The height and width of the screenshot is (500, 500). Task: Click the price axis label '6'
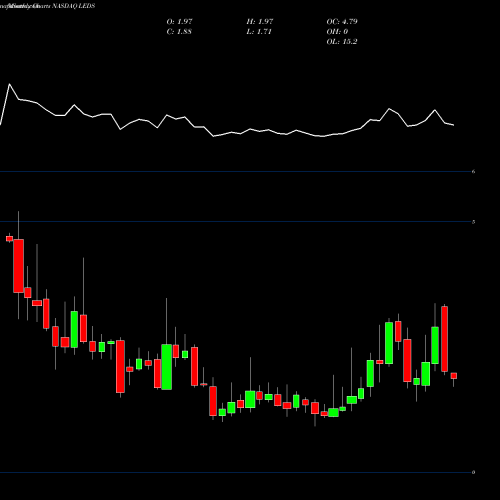point(473,172)
